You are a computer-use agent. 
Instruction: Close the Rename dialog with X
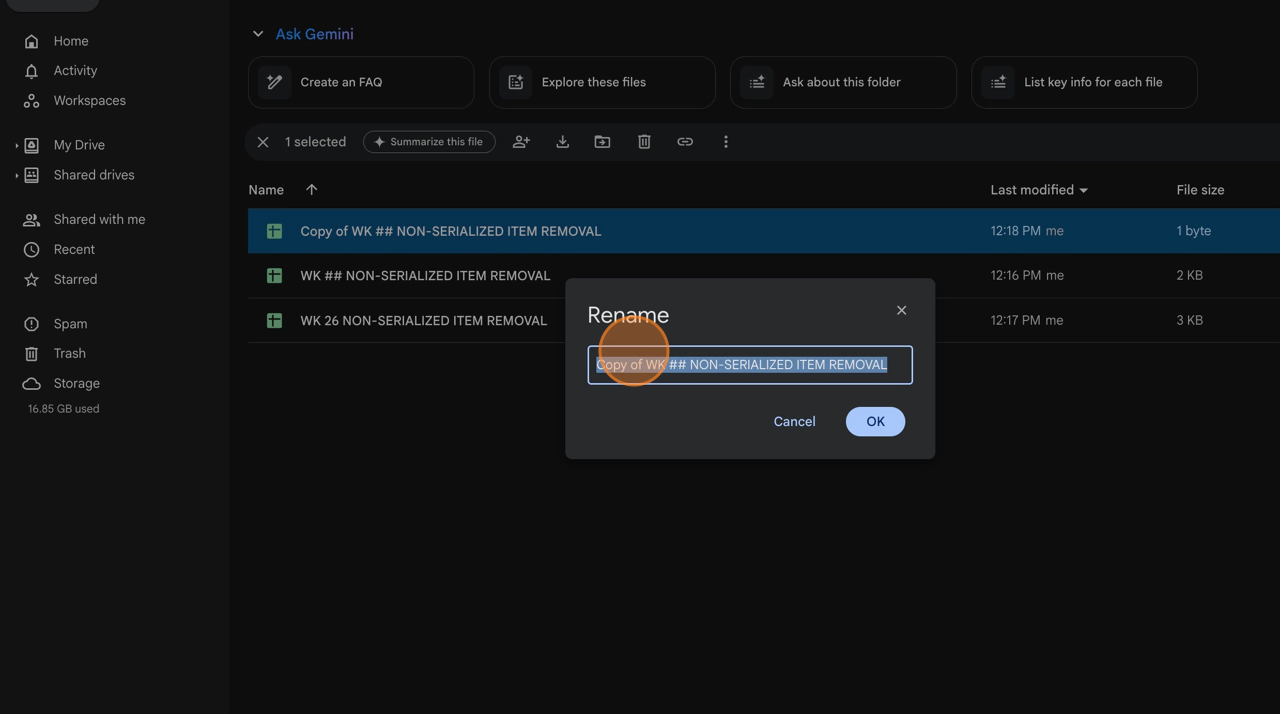[x=901, y=310]
